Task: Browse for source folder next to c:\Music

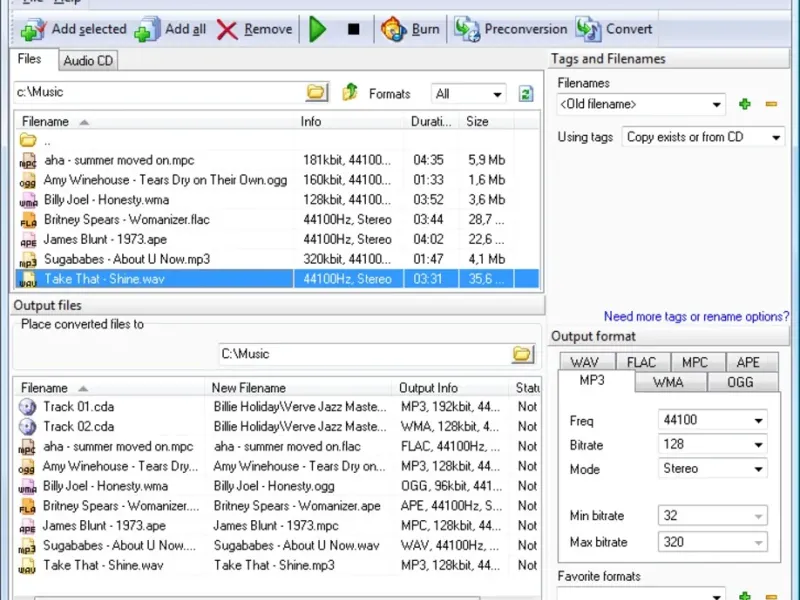Action: 316,93
